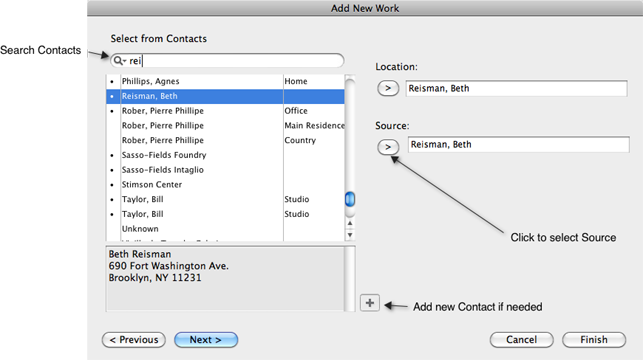643x360 pixels.
Task: Select the Stimson Center contact
Action: coord(225,185)
